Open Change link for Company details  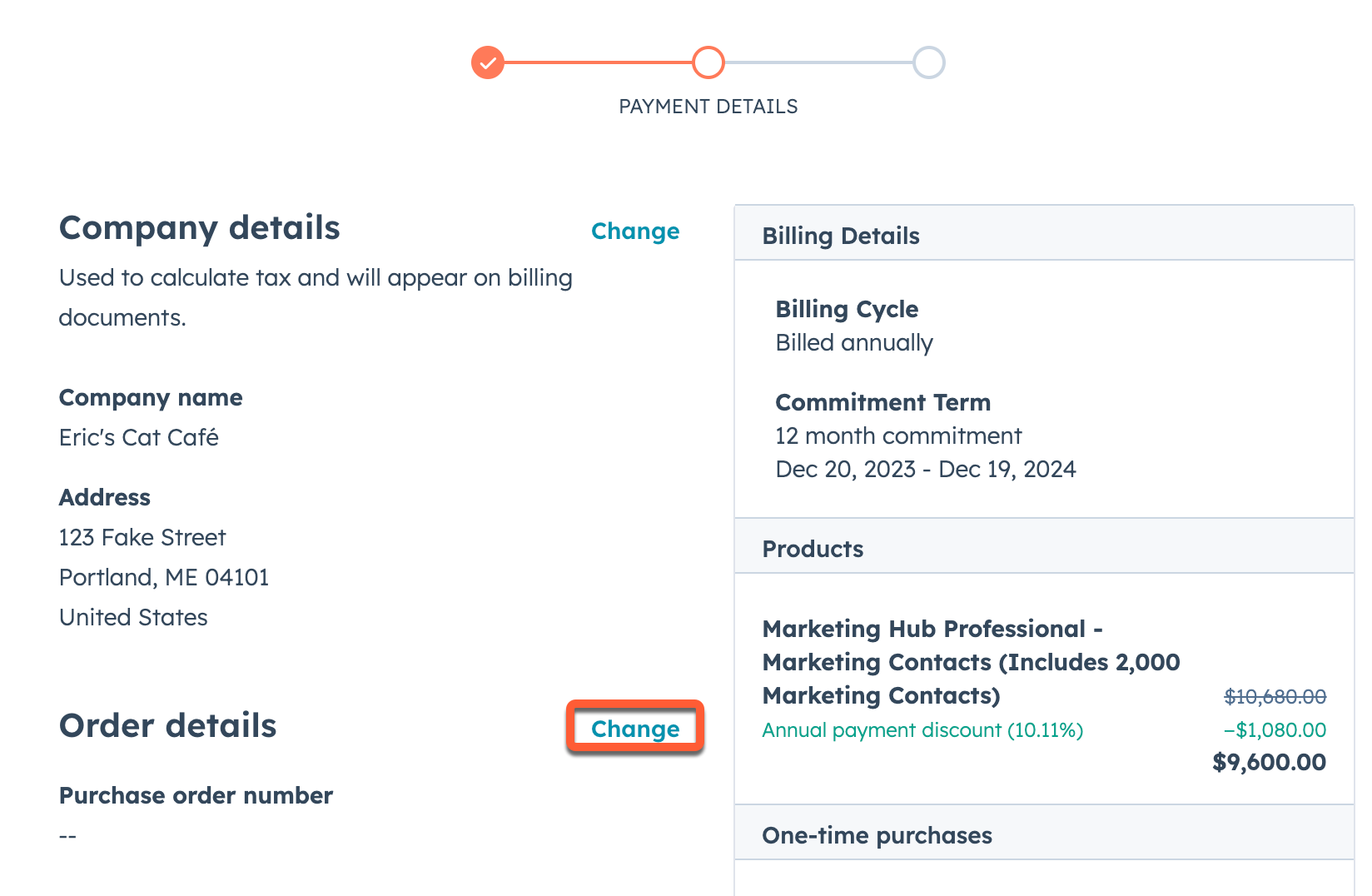[634, 231]
